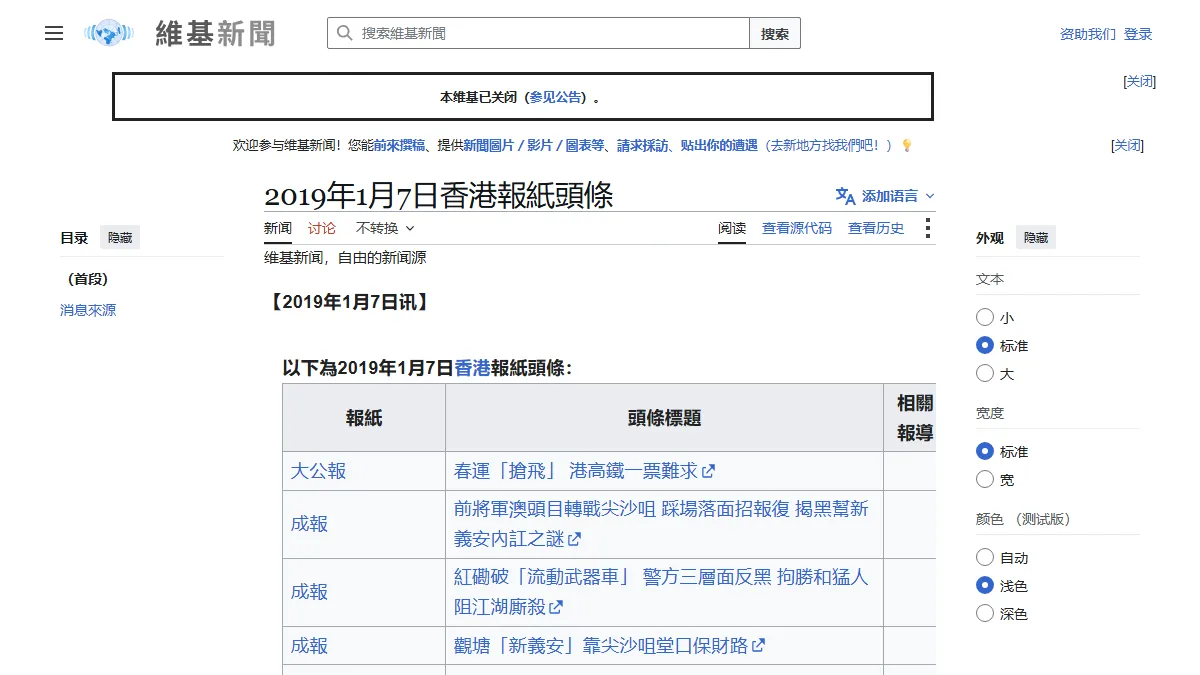Open the 不转换 variant dropdown
Viewport: 1200px width, 675px height.
click(385, 228)
